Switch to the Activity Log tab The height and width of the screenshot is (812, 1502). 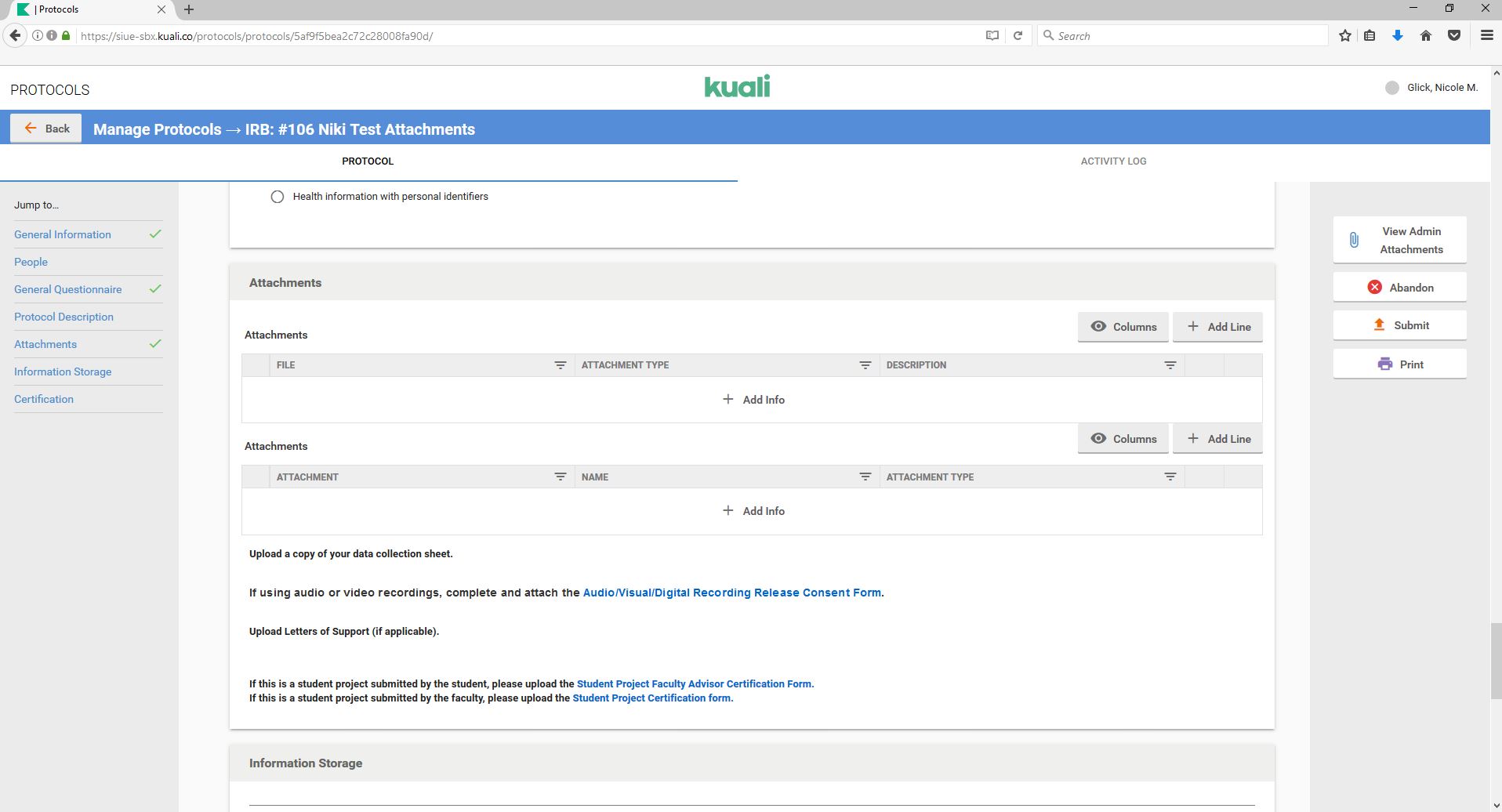click(x=1113, y=161)
